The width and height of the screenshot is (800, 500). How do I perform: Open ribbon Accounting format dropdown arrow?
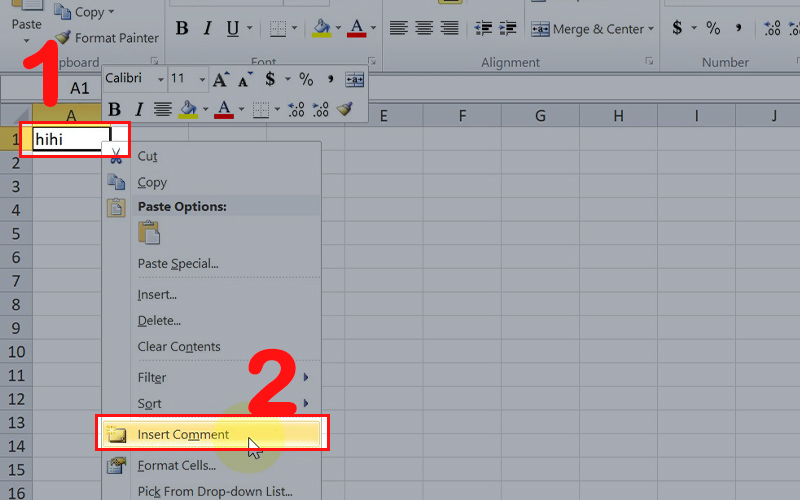pyautogui.click(x=694, y=28)
